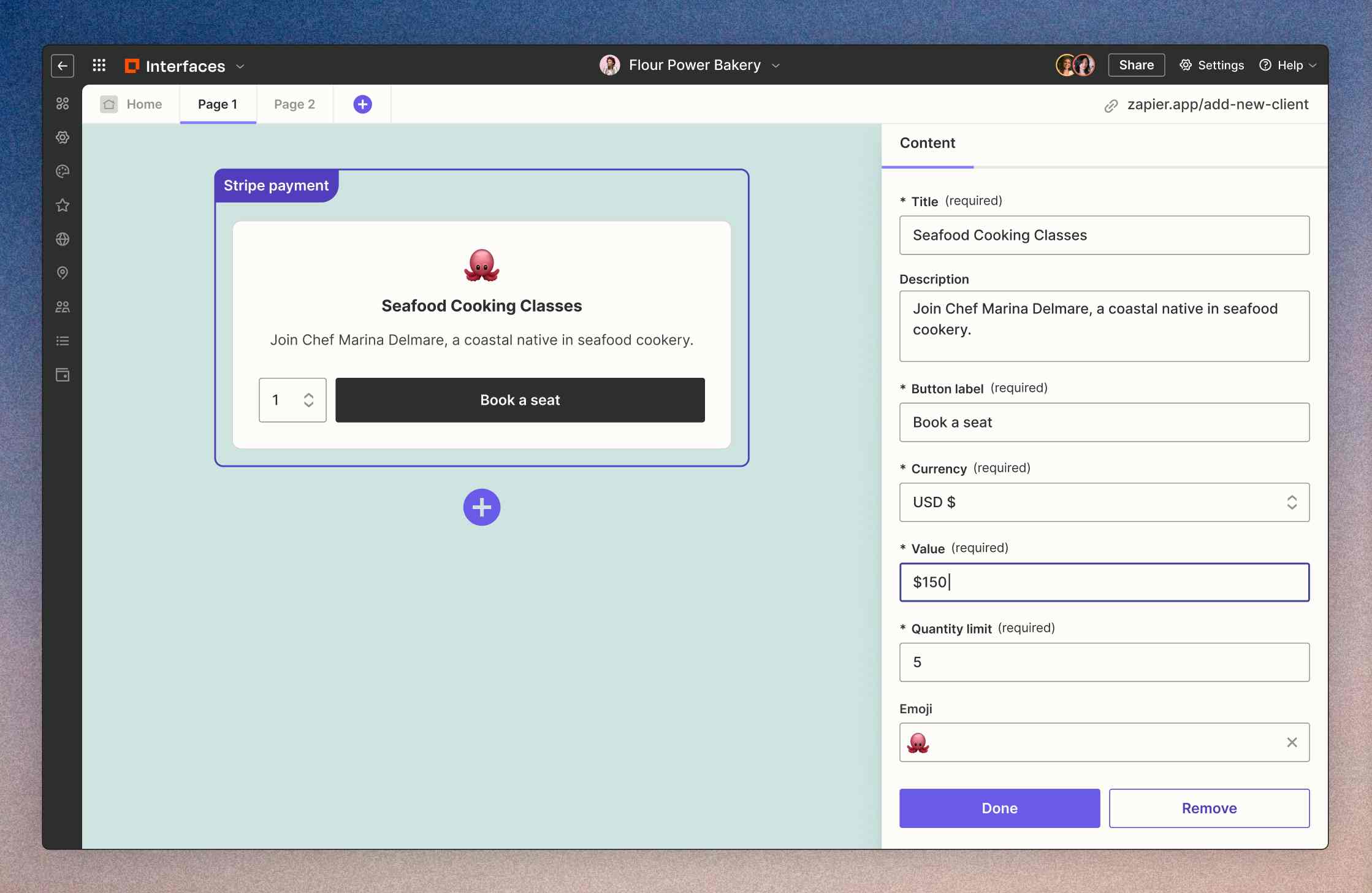The width and height of the screenshot is (1372, 893).
Task: Select the Page 1 tab
Action: 218,104
